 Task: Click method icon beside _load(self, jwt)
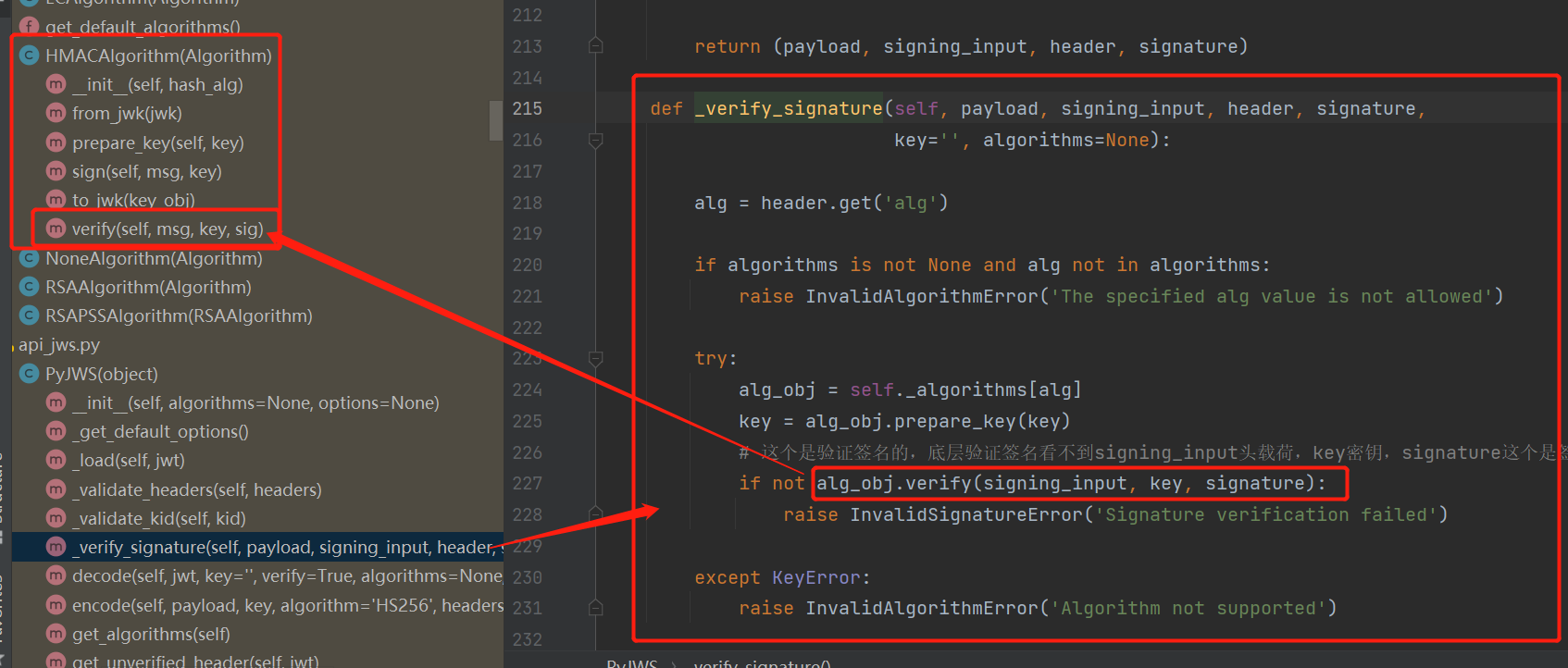(x=56, y=460)
